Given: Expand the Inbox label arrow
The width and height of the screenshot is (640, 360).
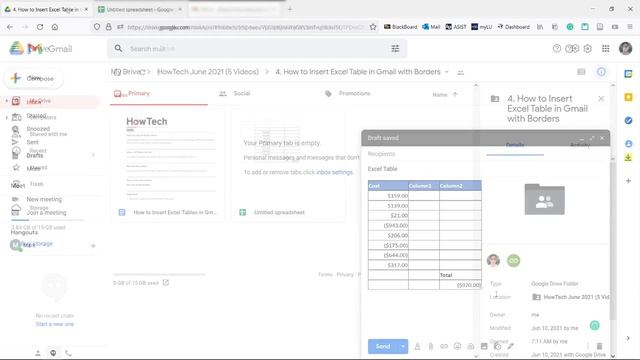Looking at the screenshot, I should click(7, 101).
